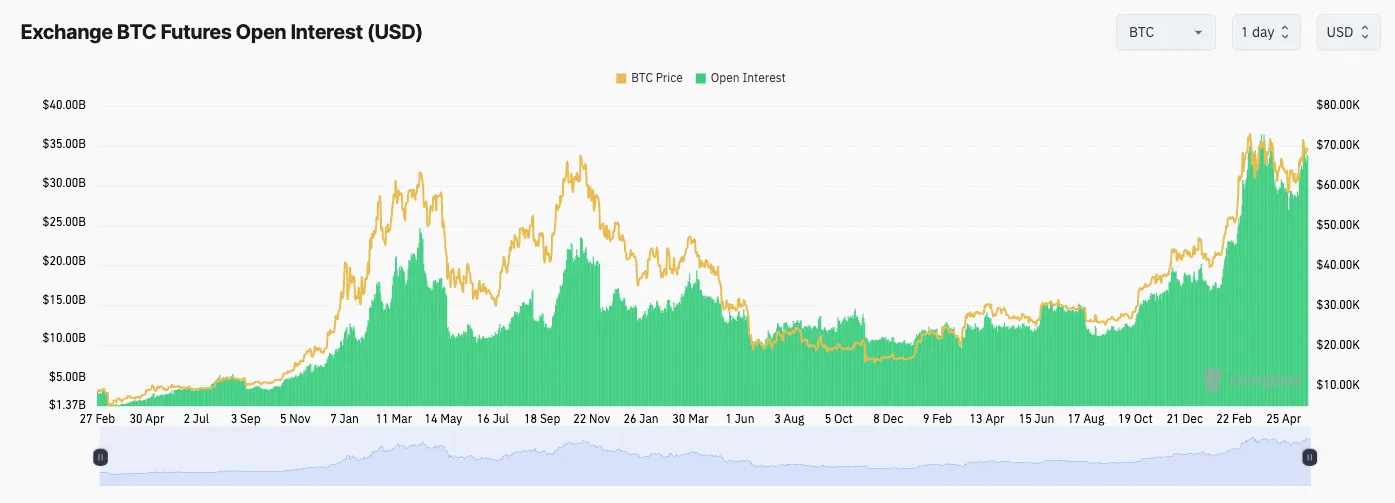The width and height of the screenshot is (1395, 503).
Task: Click the $35.00B open interest axis label
Action: [x=64, y=145]
